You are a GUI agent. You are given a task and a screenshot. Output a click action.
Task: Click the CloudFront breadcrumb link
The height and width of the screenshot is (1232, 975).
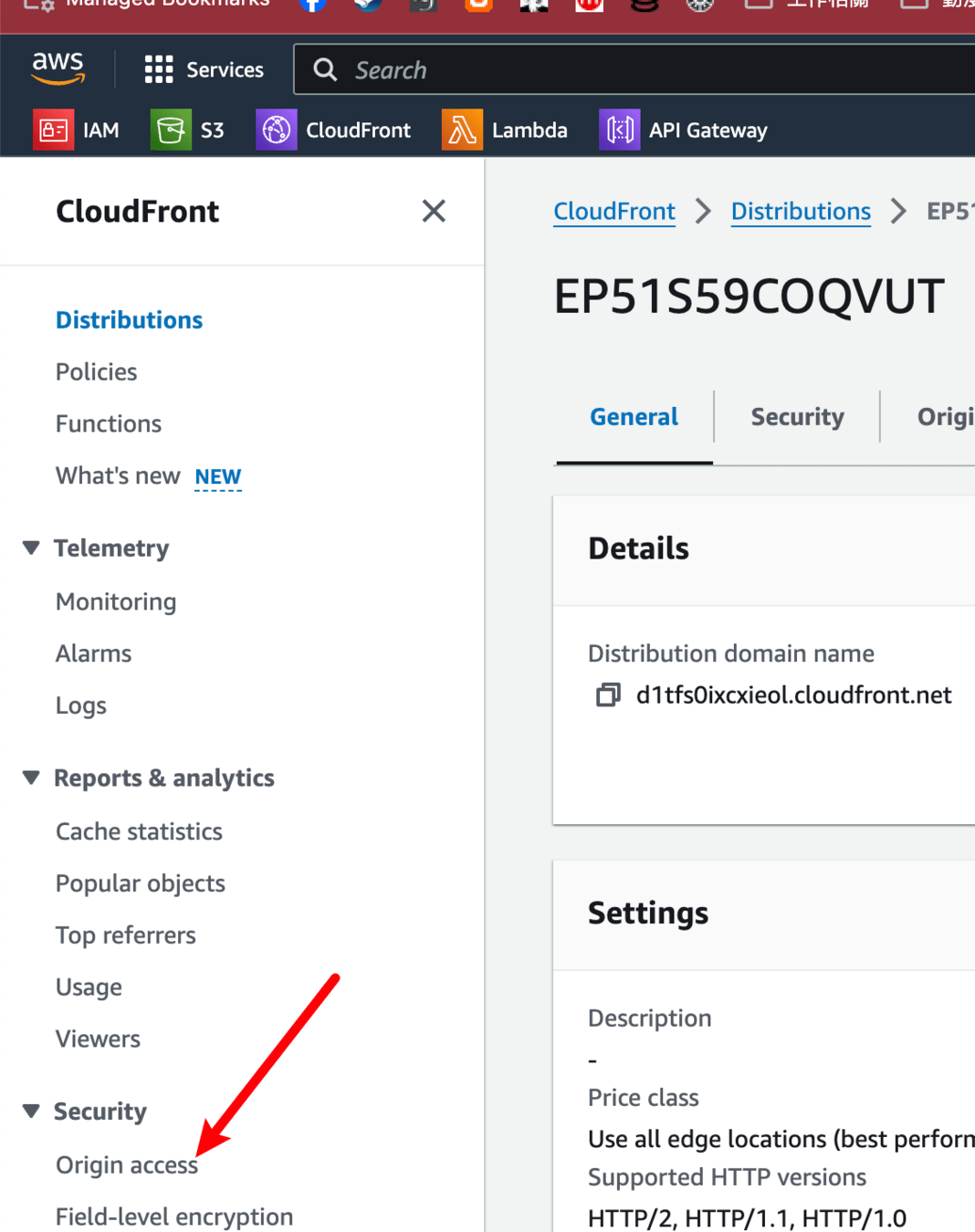pyautogui.click(x=614, y=212)
